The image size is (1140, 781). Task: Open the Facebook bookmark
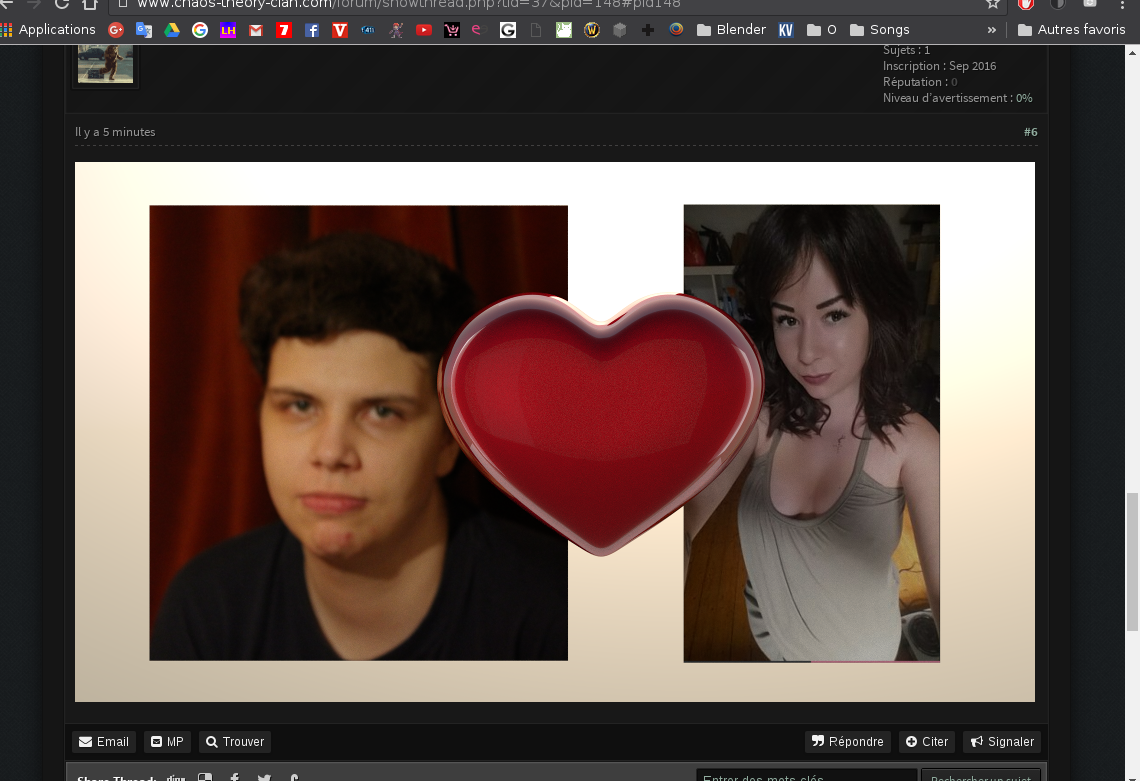(312, 30)
